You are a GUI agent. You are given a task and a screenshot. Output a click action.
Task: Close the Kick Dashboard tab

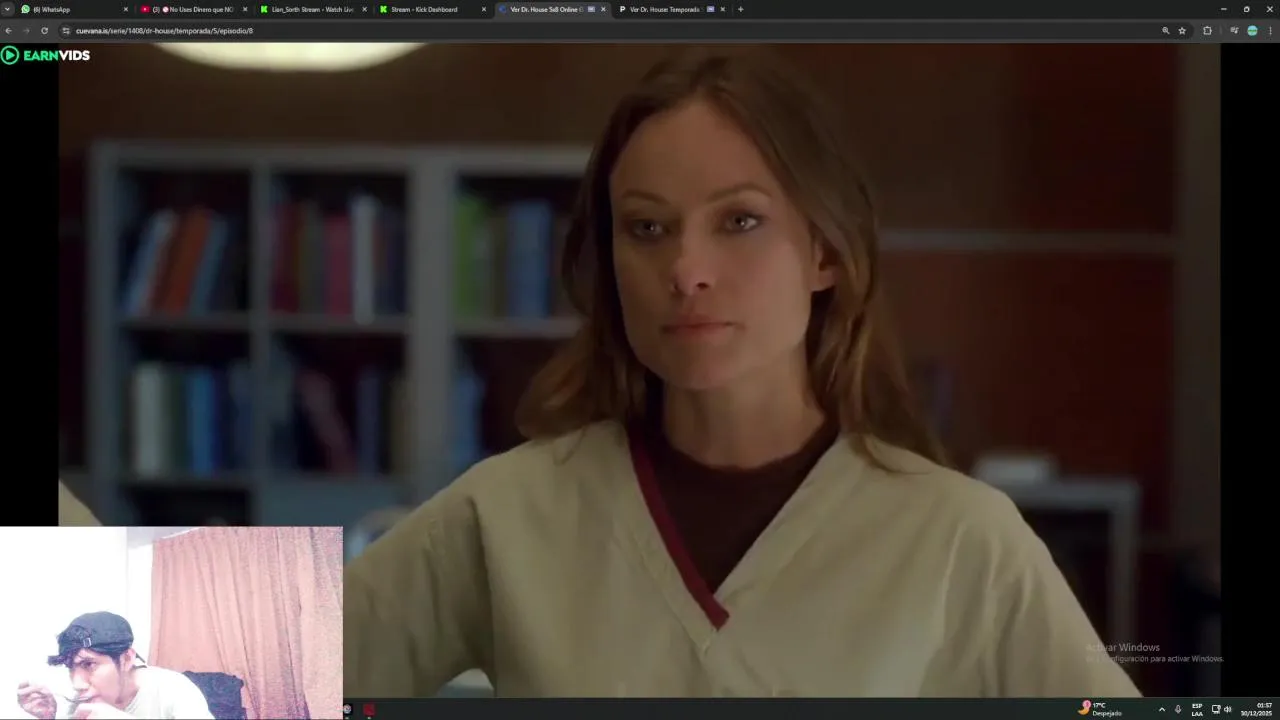tap(484, 9)
